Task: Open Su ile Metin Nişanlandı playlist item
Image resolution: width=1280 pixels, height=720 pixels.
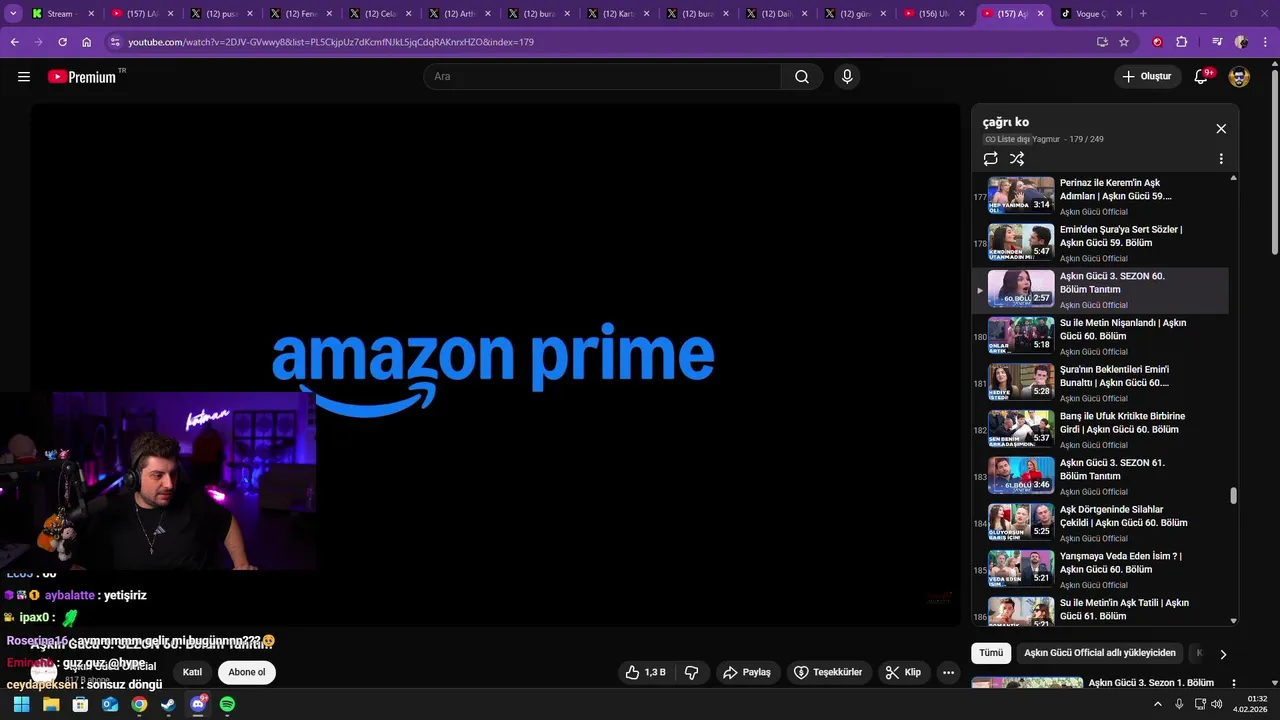Action: point(1100,336)
